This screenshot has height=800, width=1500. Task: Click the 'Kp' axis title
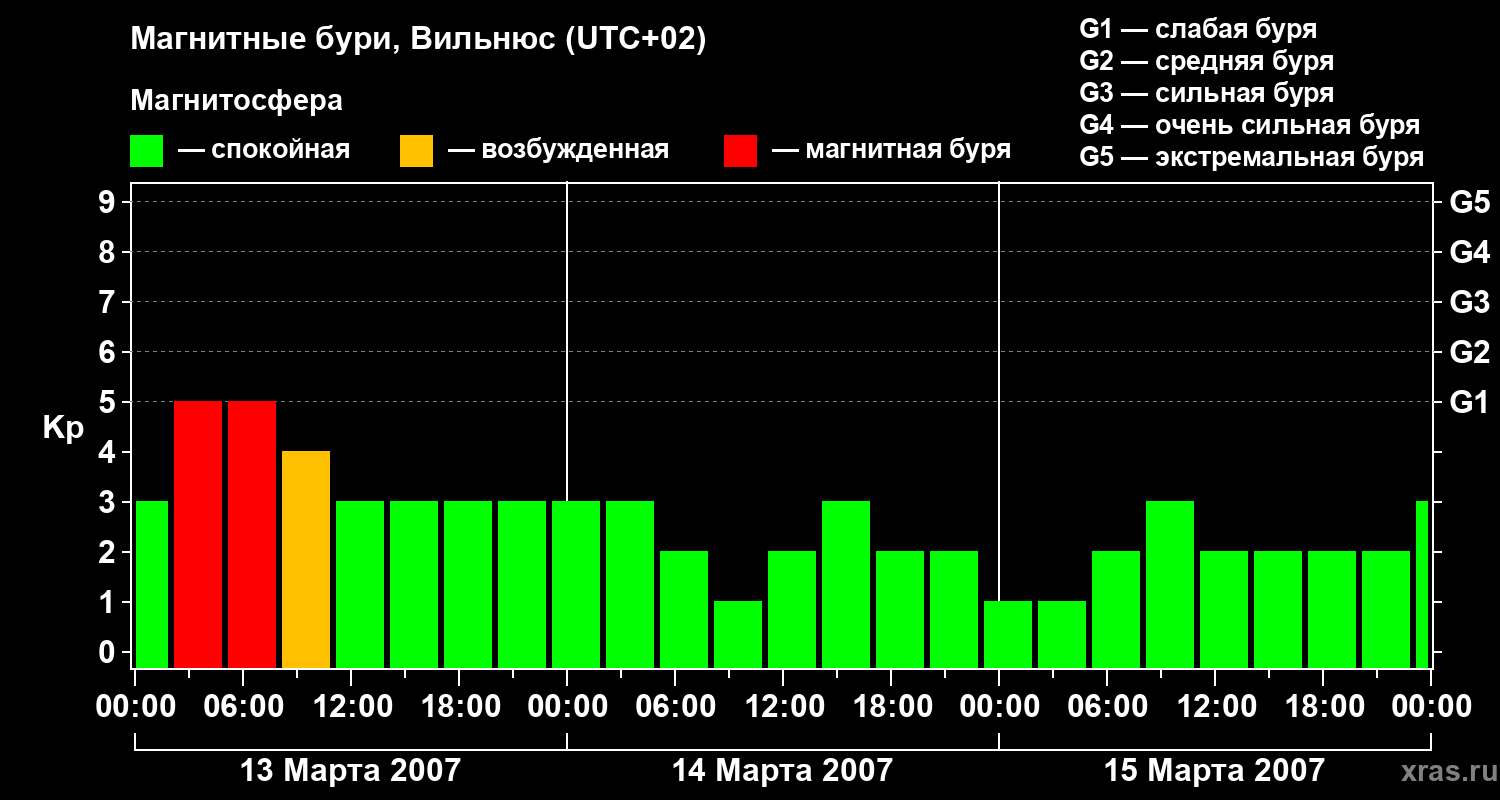point(63,428)
